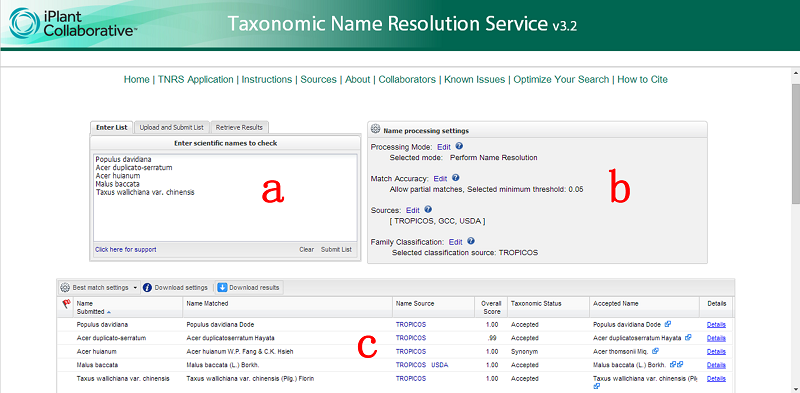Image resolution: width=800 pixels, height=393 pixels.
Task: Open Details for Malus baccata row
Action: pyautogui.click(x=716, y=365)
